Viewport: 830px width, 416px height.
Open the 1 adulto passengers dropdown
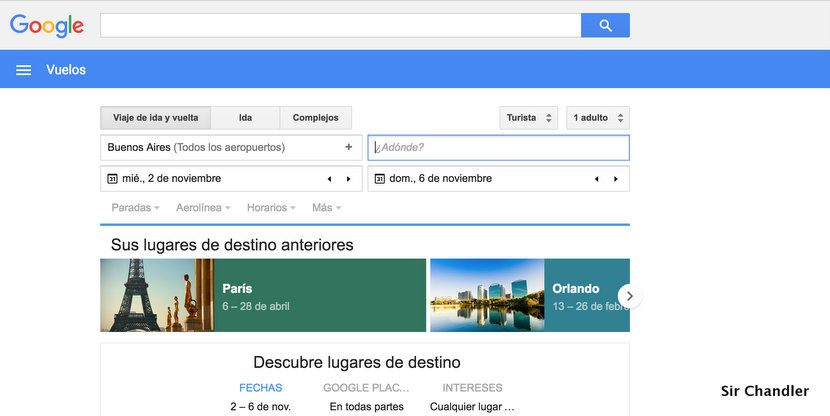(x=597, y=118)
